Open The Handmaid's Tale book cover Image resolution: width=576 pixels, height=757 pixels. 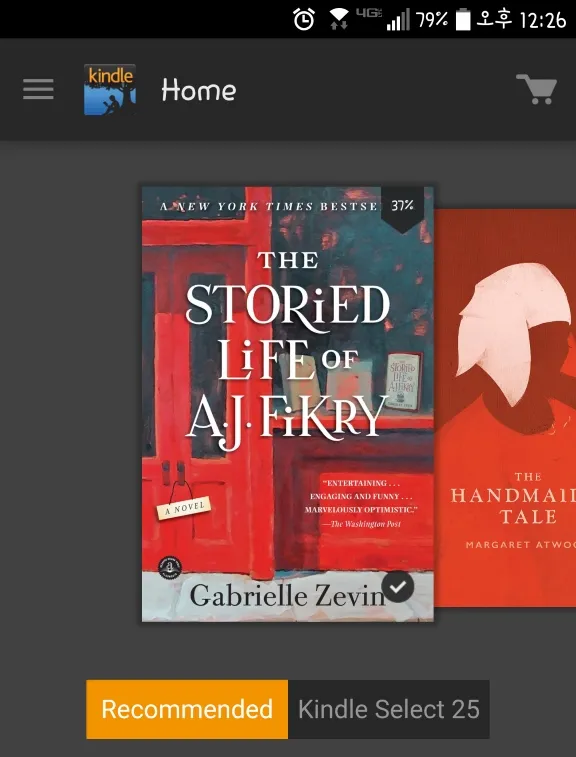(x=505, y=407)
